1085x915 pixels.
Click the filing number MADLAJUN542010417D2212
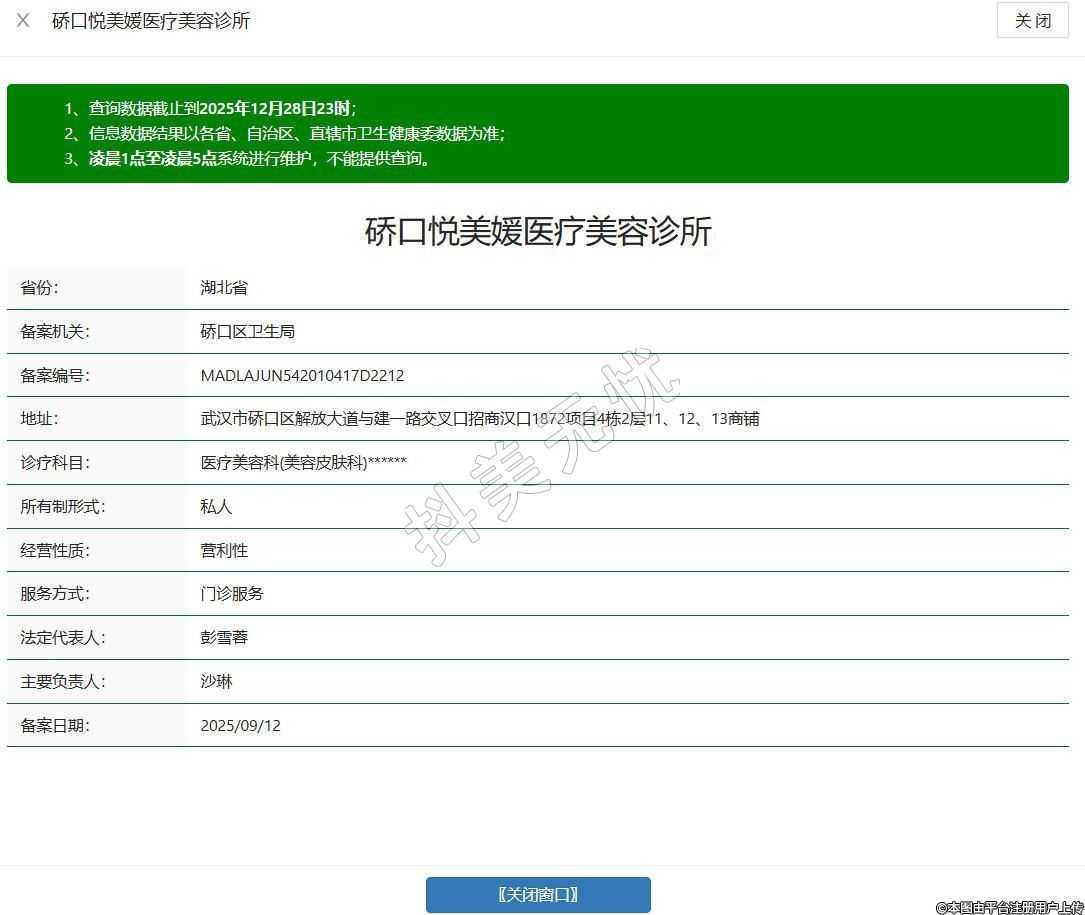pos(302,376)
